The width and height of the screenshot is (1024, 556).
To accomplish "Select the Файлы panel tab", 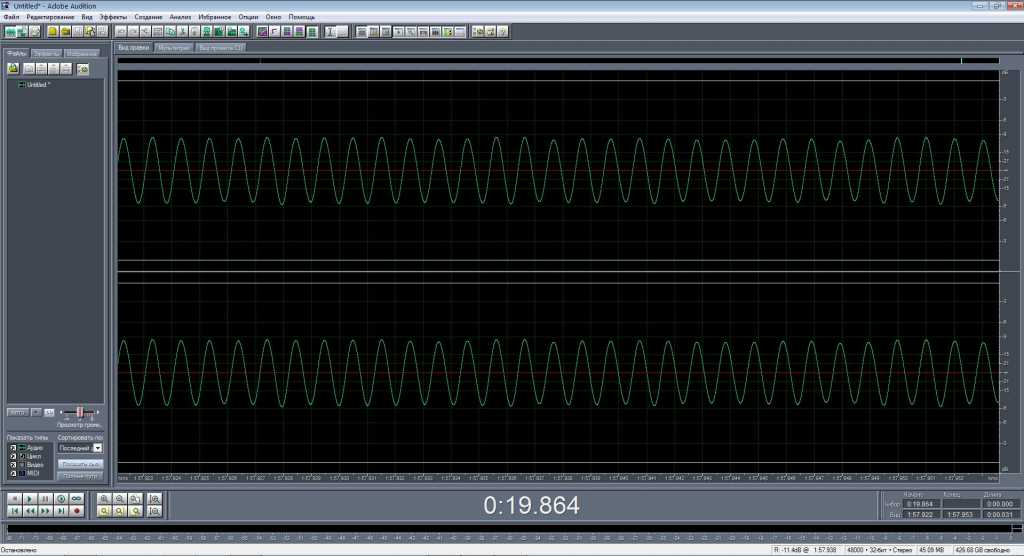I will [x=17, y=54].
